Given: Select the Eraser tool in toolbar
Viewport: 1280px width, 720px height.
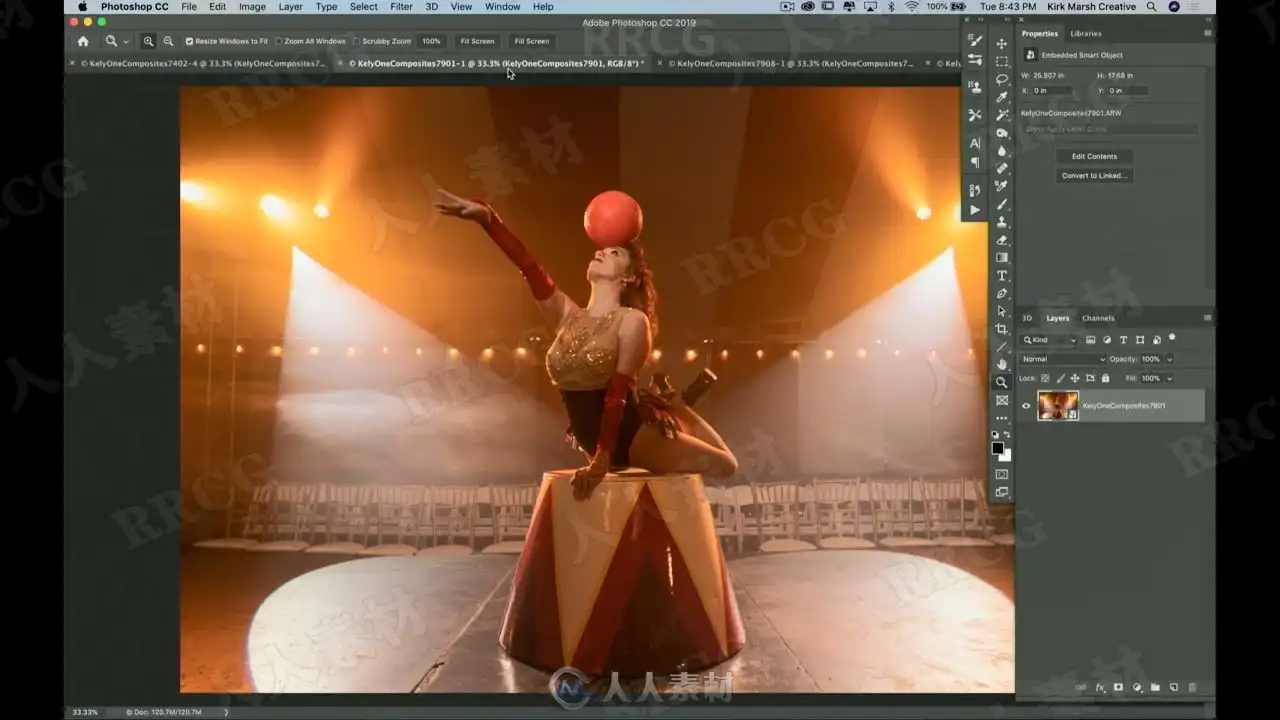Looking at the screenshot, I should click(x=1002, y=240).
